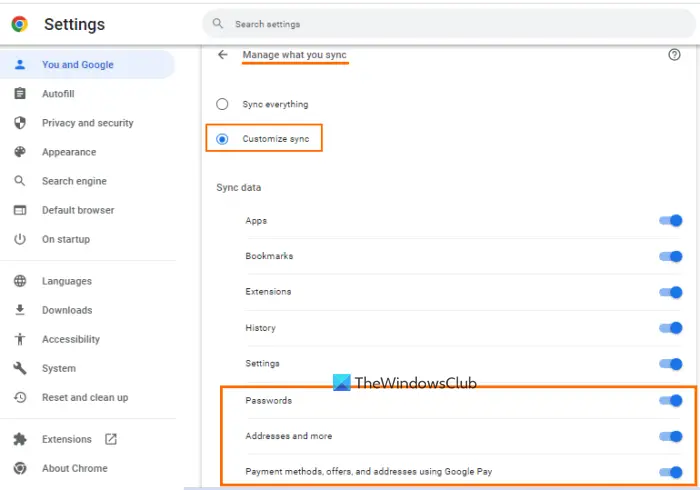Turn off the Passwords sync toggle
700x490 pixels.
point(671,400)
